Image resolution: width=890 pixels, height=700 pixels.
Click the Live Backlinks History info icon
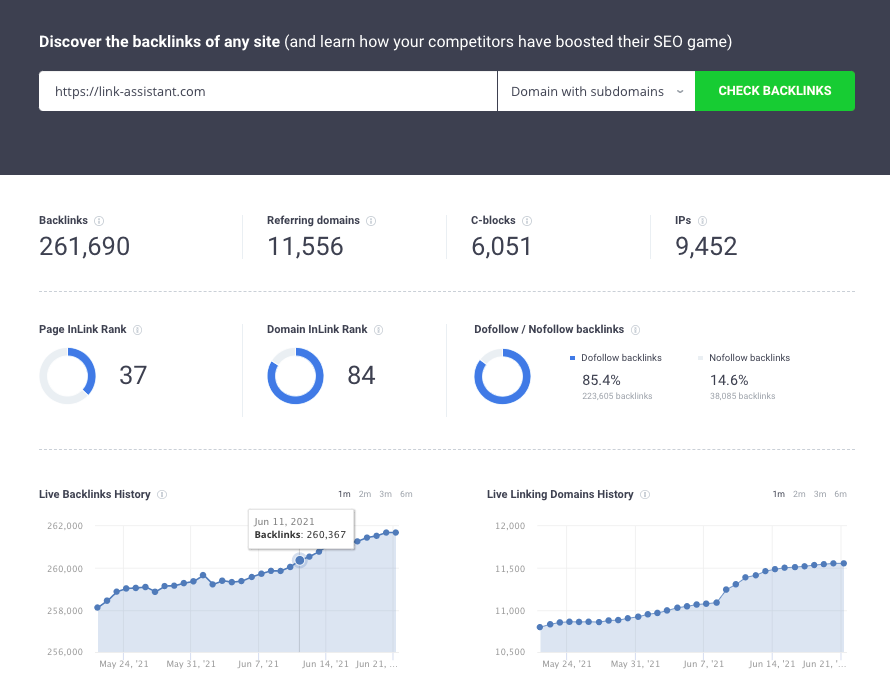(x=162, y=494)
